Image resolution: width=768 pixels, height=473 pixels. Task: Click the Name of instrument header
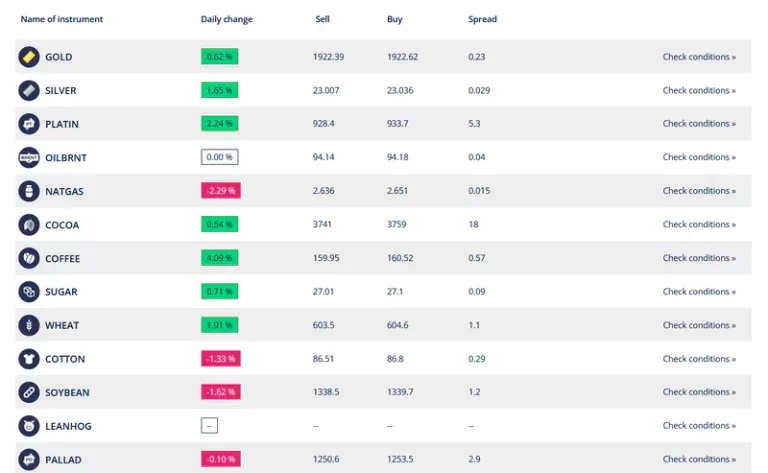pos(62,19)
